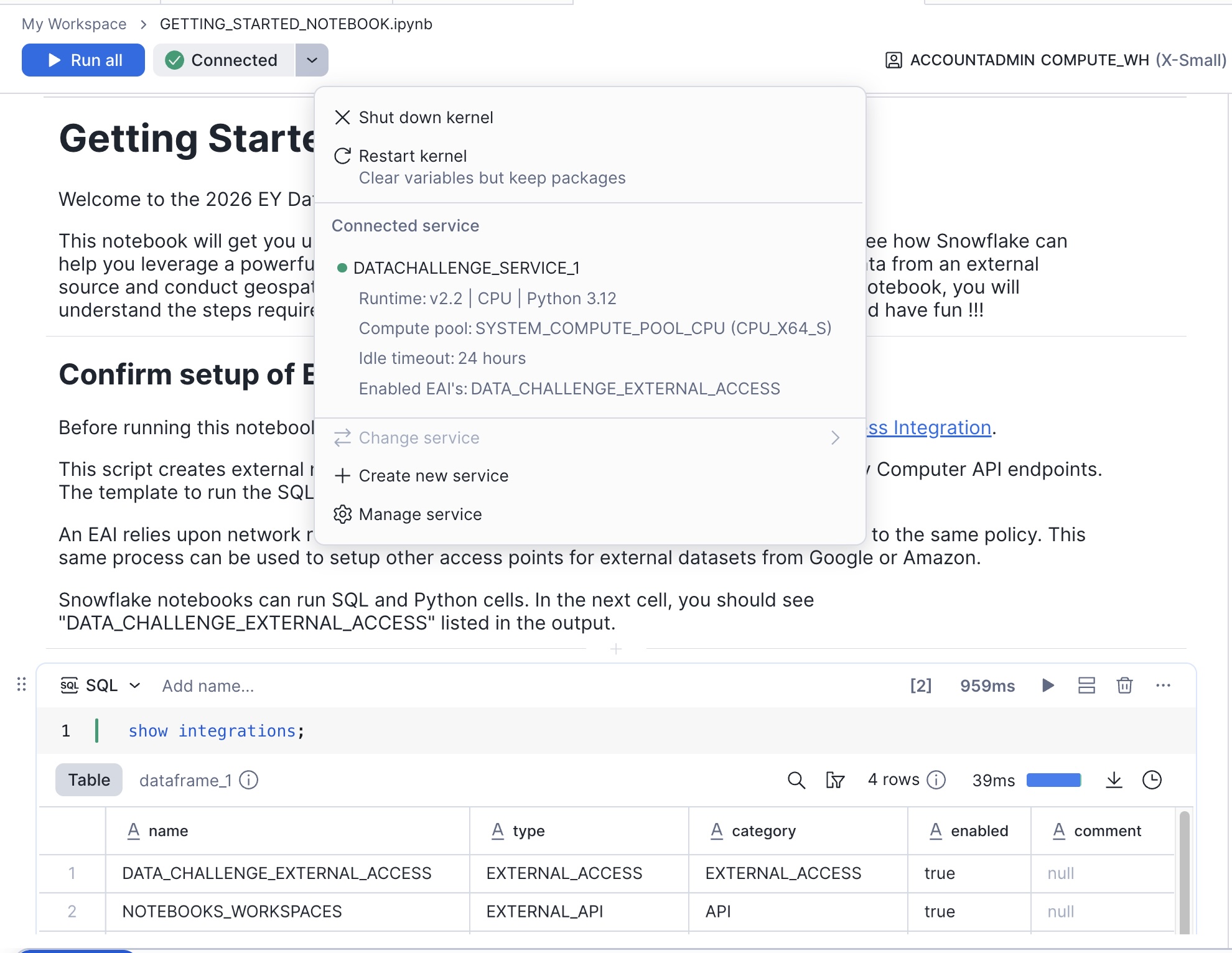Click the collapse cell results icon

point(1086,686)
